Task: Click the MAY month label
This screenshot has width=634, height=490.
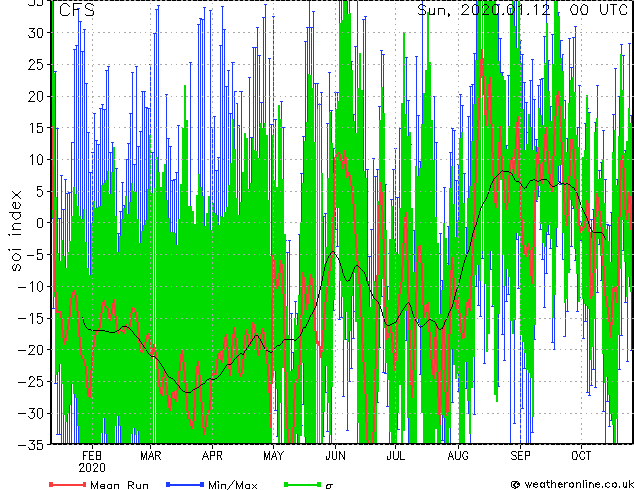Action: pyautogui.click(x=273, y=456)
